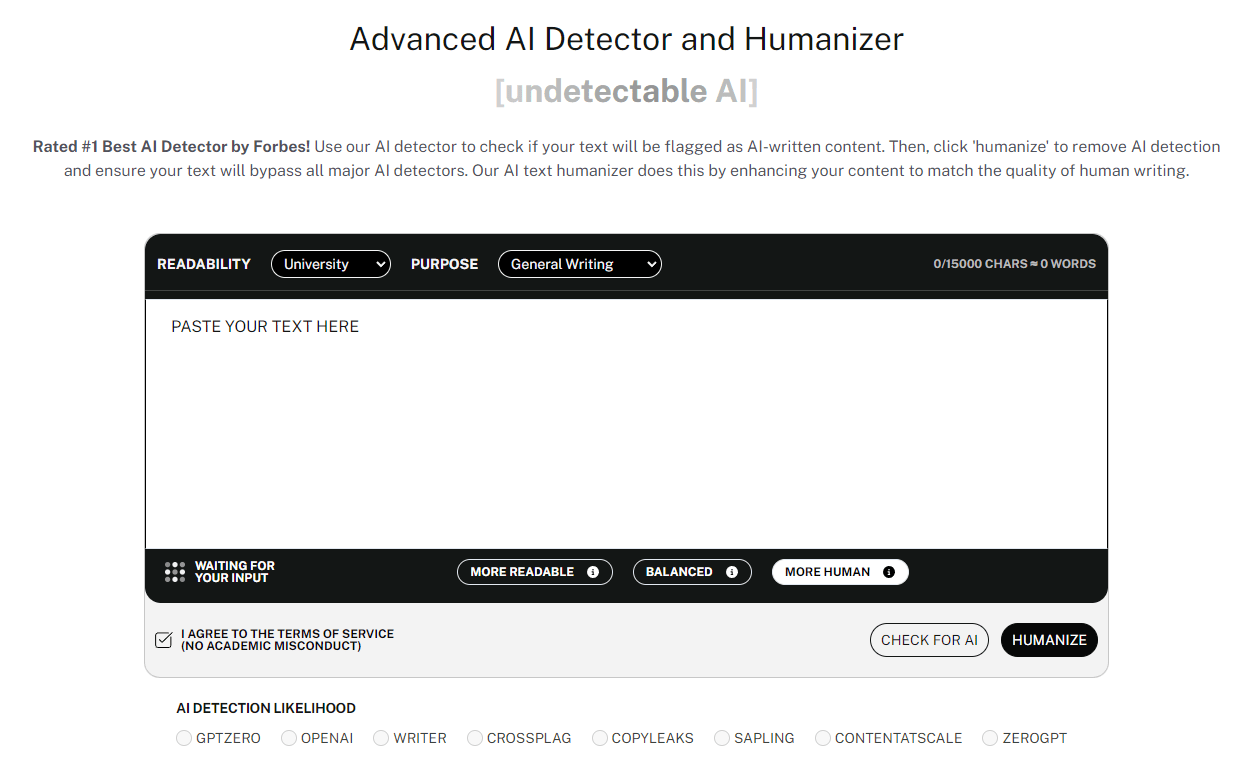Choose the More Readable mode
Viewport: 1248px width, 759px height.
pyautogui.click(x=535, y=572)
